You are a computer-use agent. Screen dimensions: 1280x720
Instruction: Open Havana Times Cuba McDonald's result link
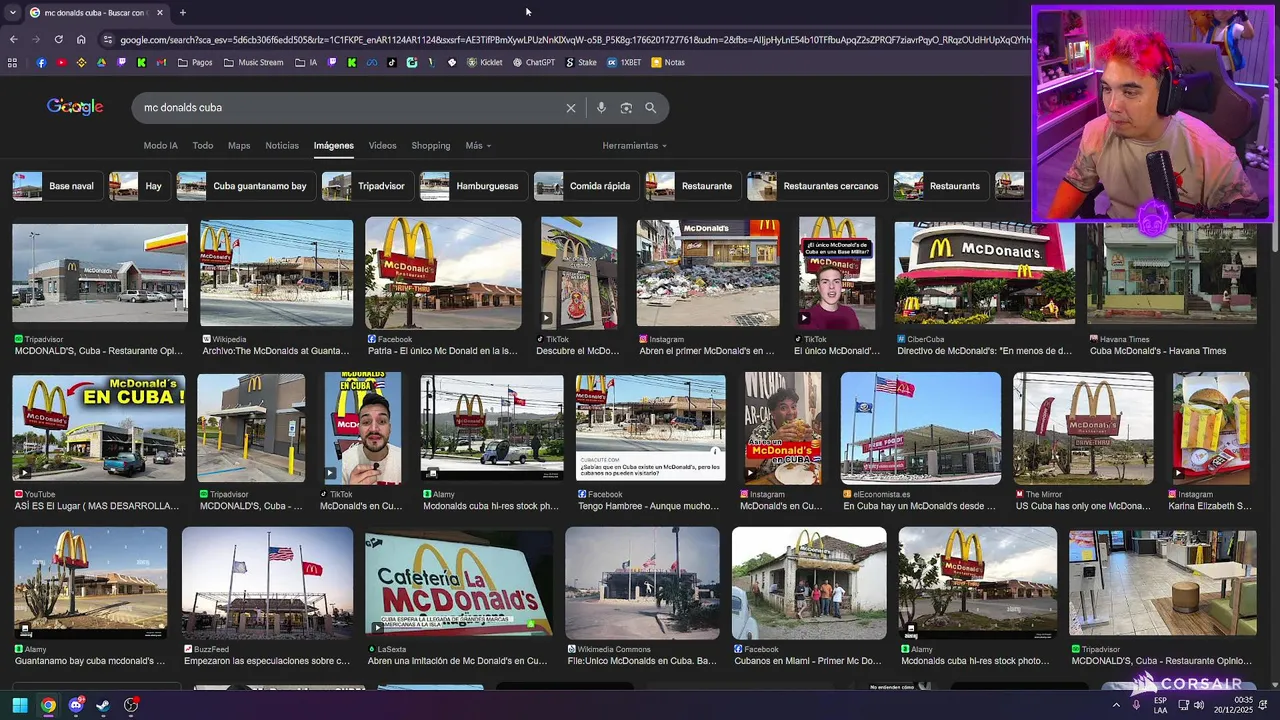1157,351
